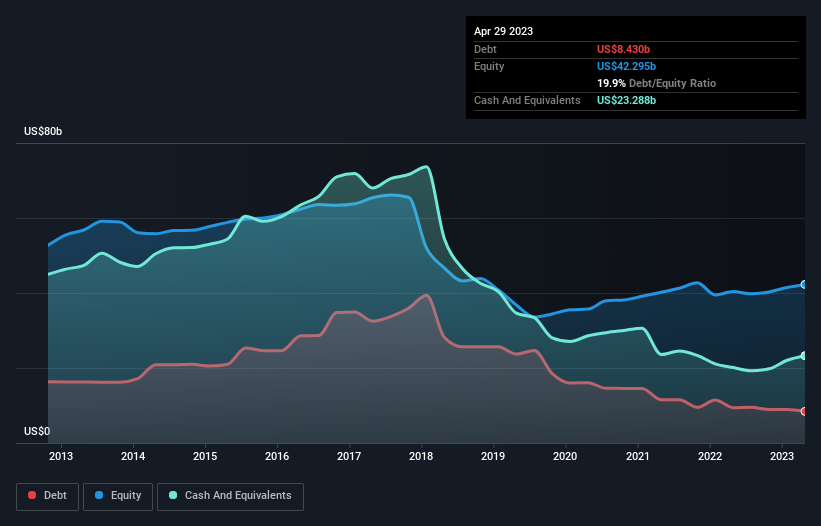Select the 2014 x-axis label
The image size is (821, 526).
point(133,456)
